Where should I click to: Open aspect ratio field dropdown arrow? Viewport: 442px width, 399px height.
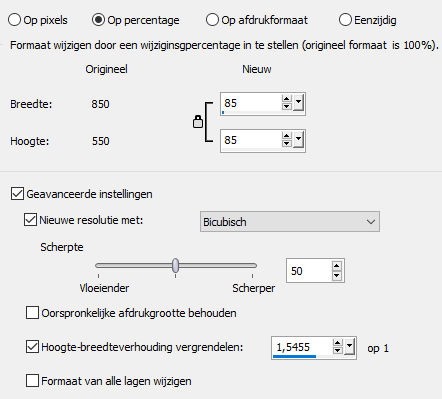[x=349, y=348]
